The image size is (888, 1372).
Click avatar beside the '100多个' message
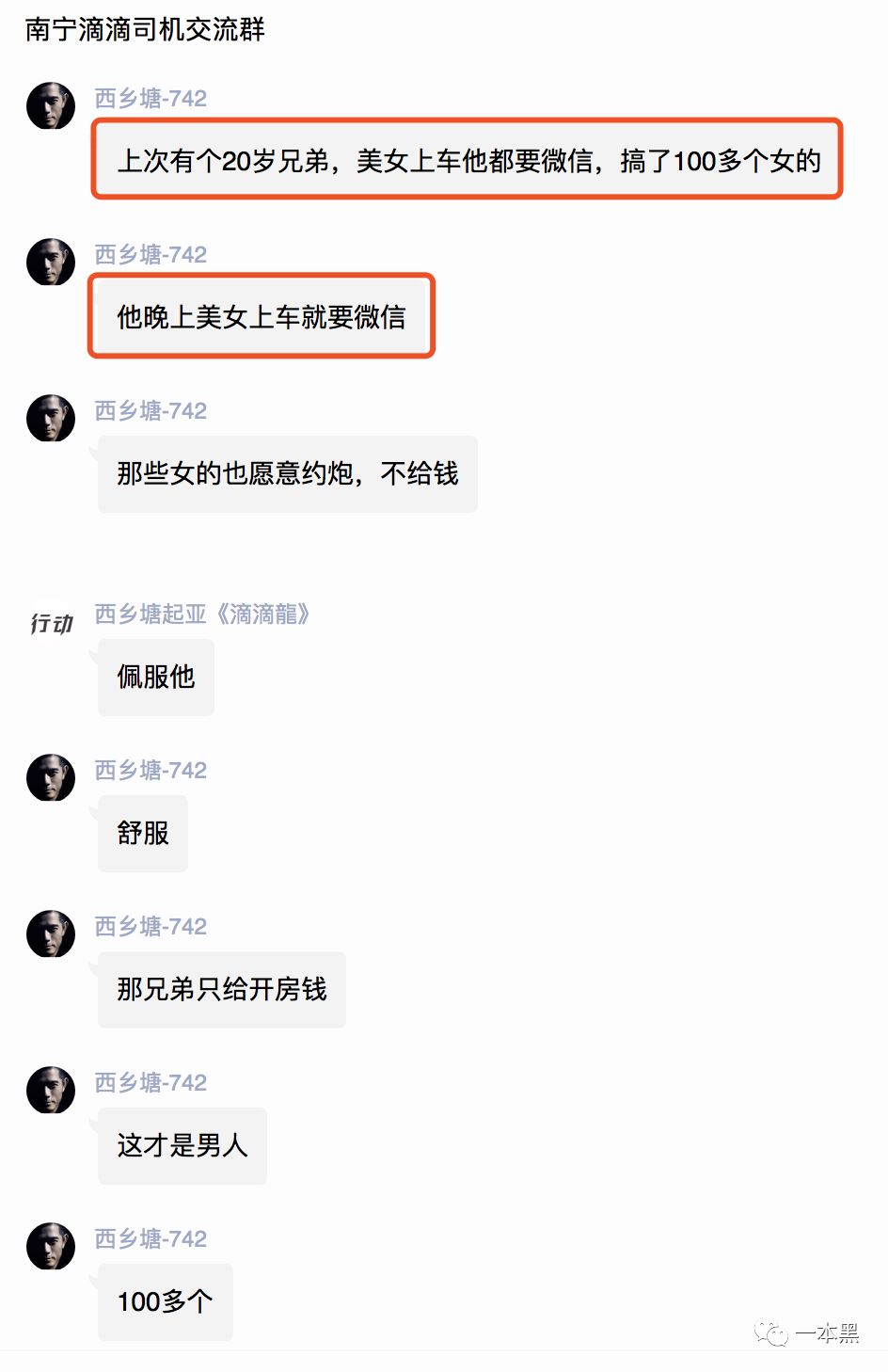pyautogui.click(x=51, y=1246)
